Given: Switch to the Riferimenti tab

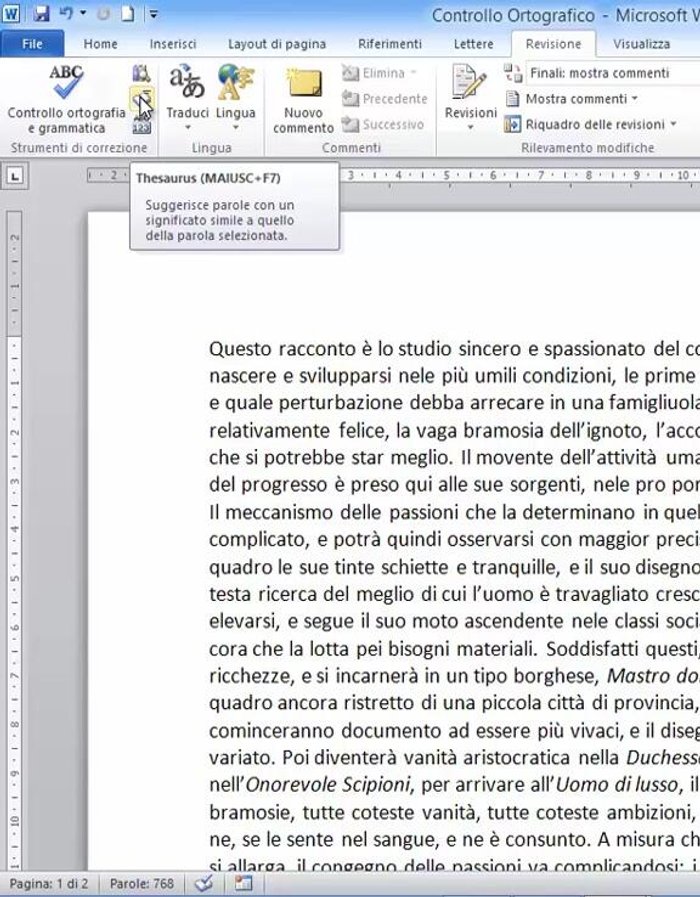Looking at the screenshot, I should pos(389,44).
